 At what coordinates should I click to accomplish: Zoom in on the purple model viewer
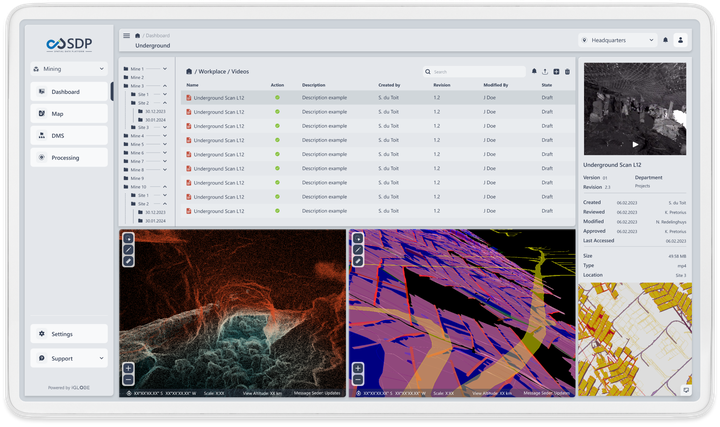358,368
